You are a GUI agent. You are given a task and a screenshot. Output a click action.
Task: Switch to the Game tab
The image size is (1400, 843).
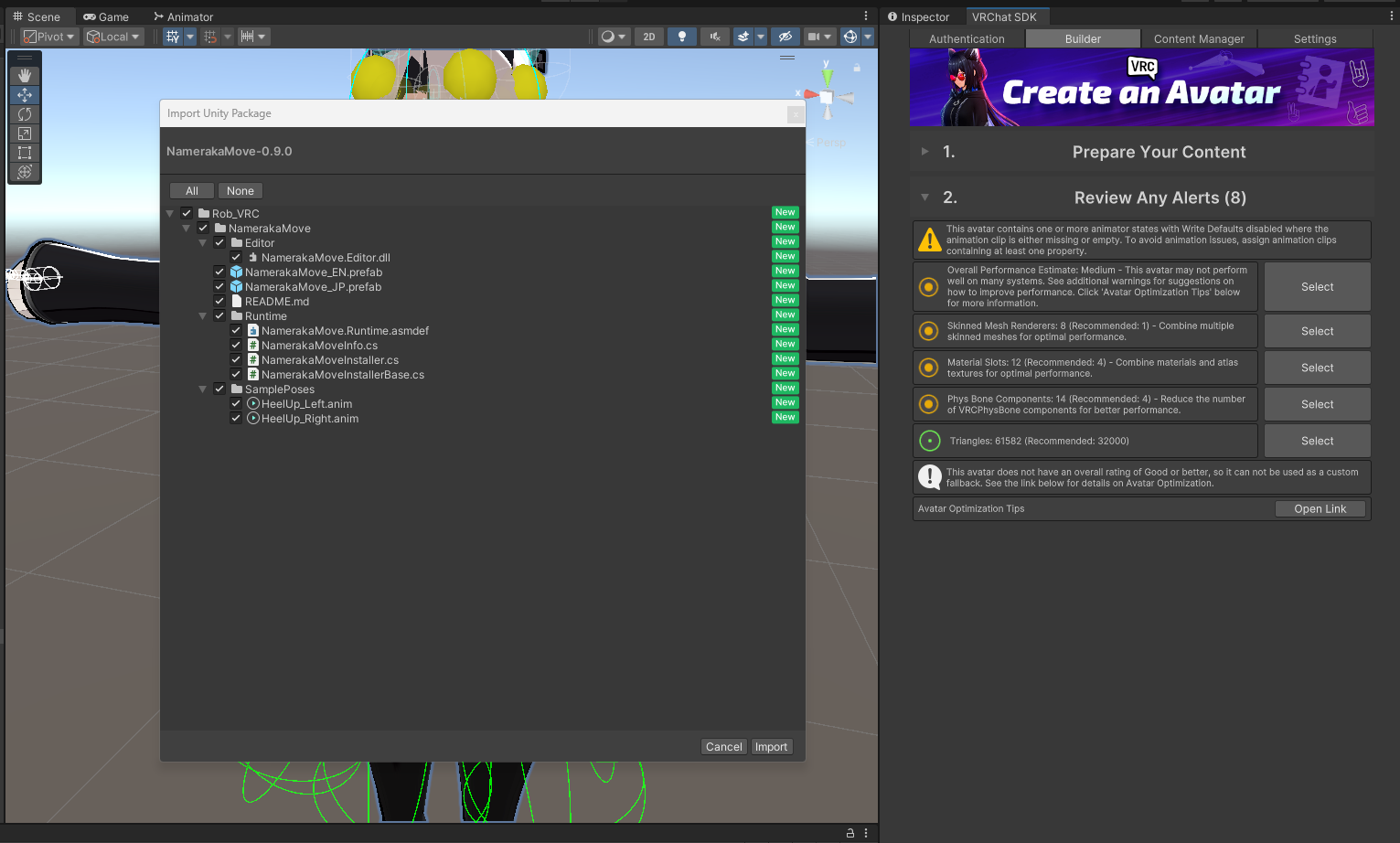point(106,16)
